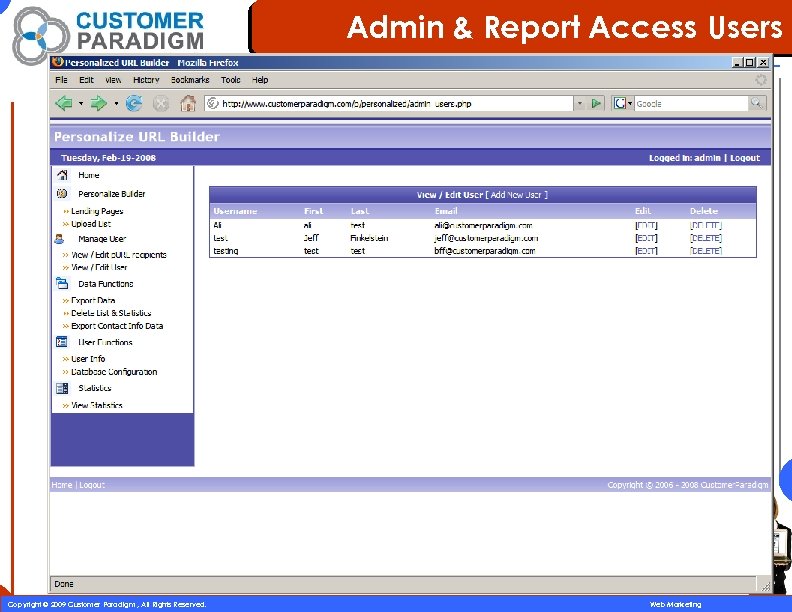792x612 pixels.
Task: Open View Statistics sidebar link
Action: (96, 405)
